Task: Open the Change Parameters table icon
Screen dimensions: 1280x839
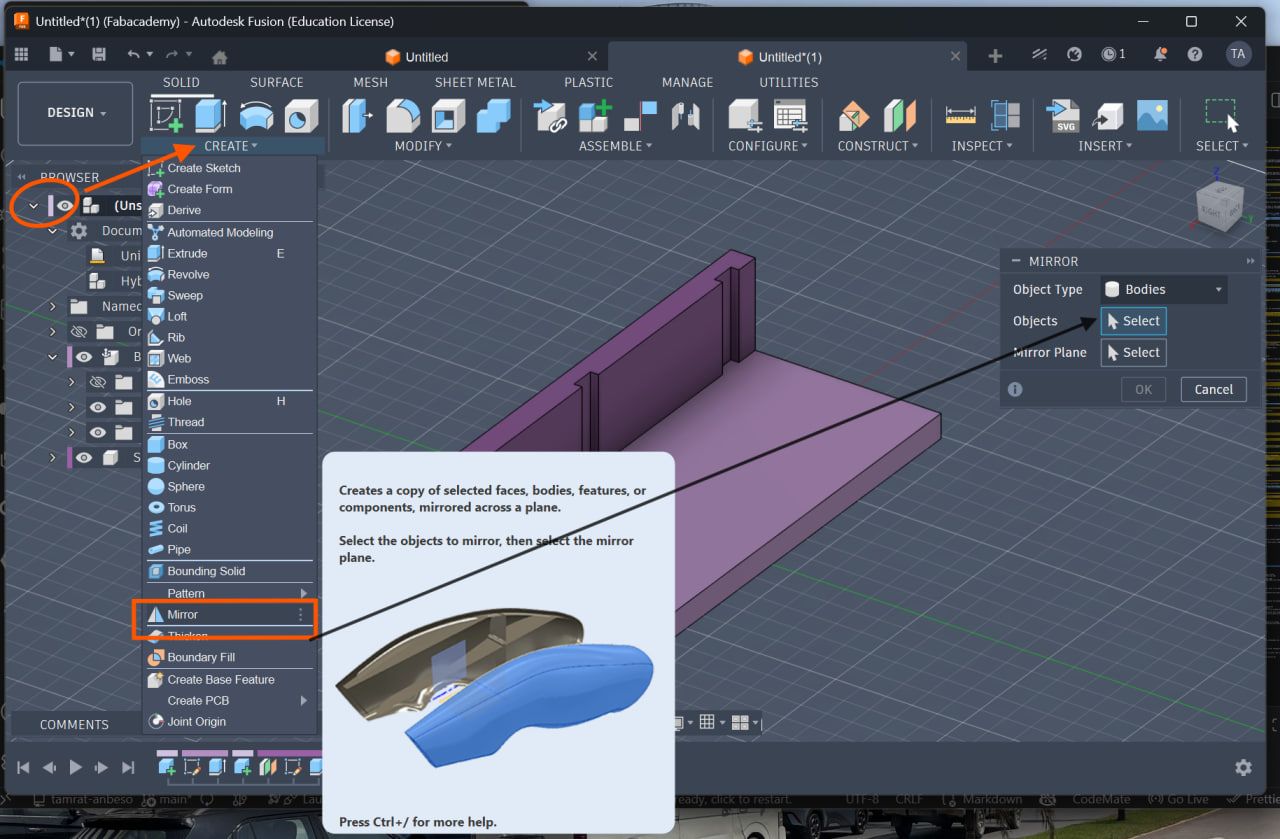Action: [x=790, y=115]
